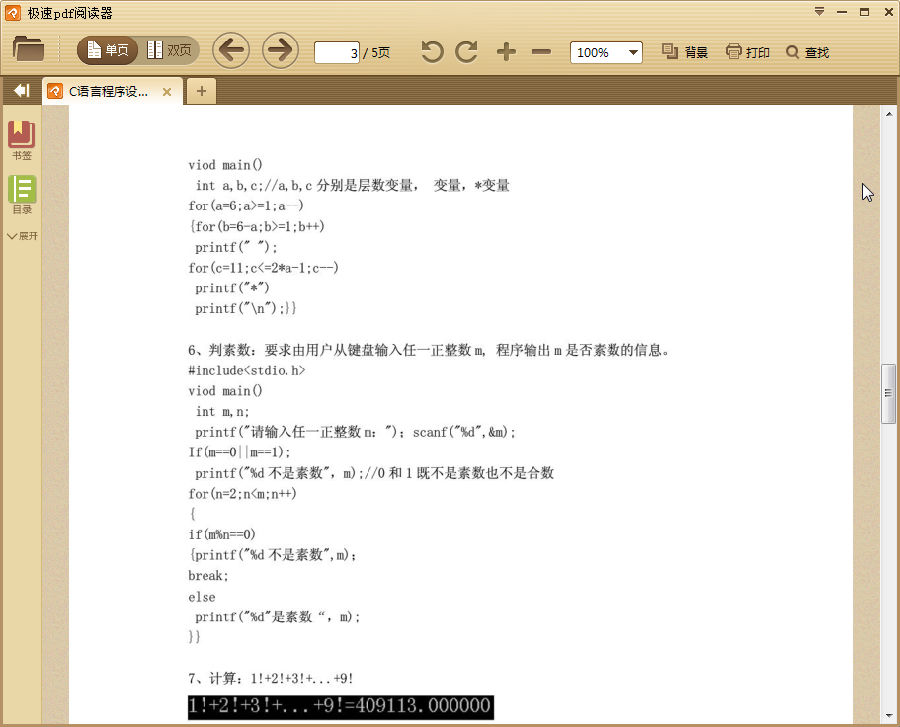Rotate the page counterclockwise
900x727 pixels.
click(431, 51)
